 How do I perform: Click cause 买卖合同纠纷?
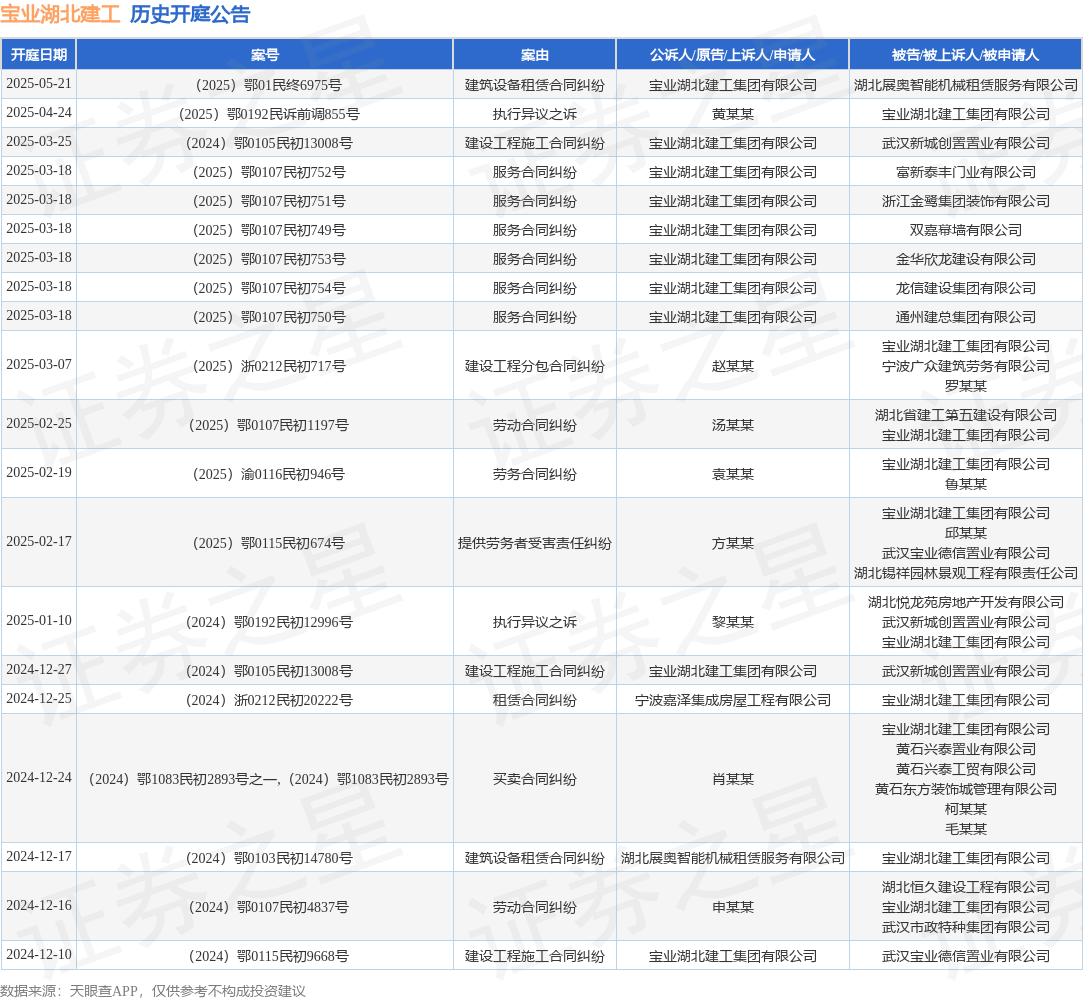pyautogui.click(x=535, y=779)
